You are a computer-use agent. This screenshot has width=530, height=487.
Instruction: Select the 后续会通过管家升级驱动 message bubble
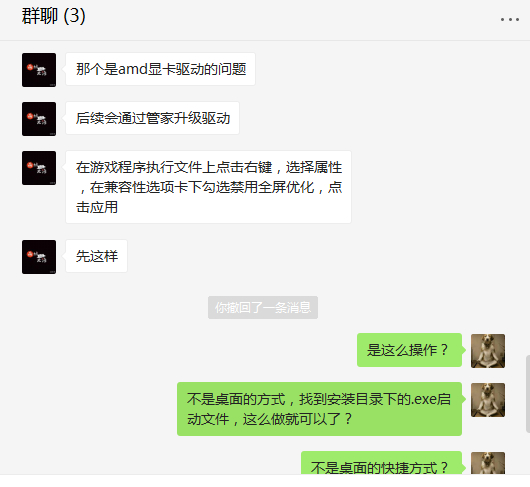152,118
